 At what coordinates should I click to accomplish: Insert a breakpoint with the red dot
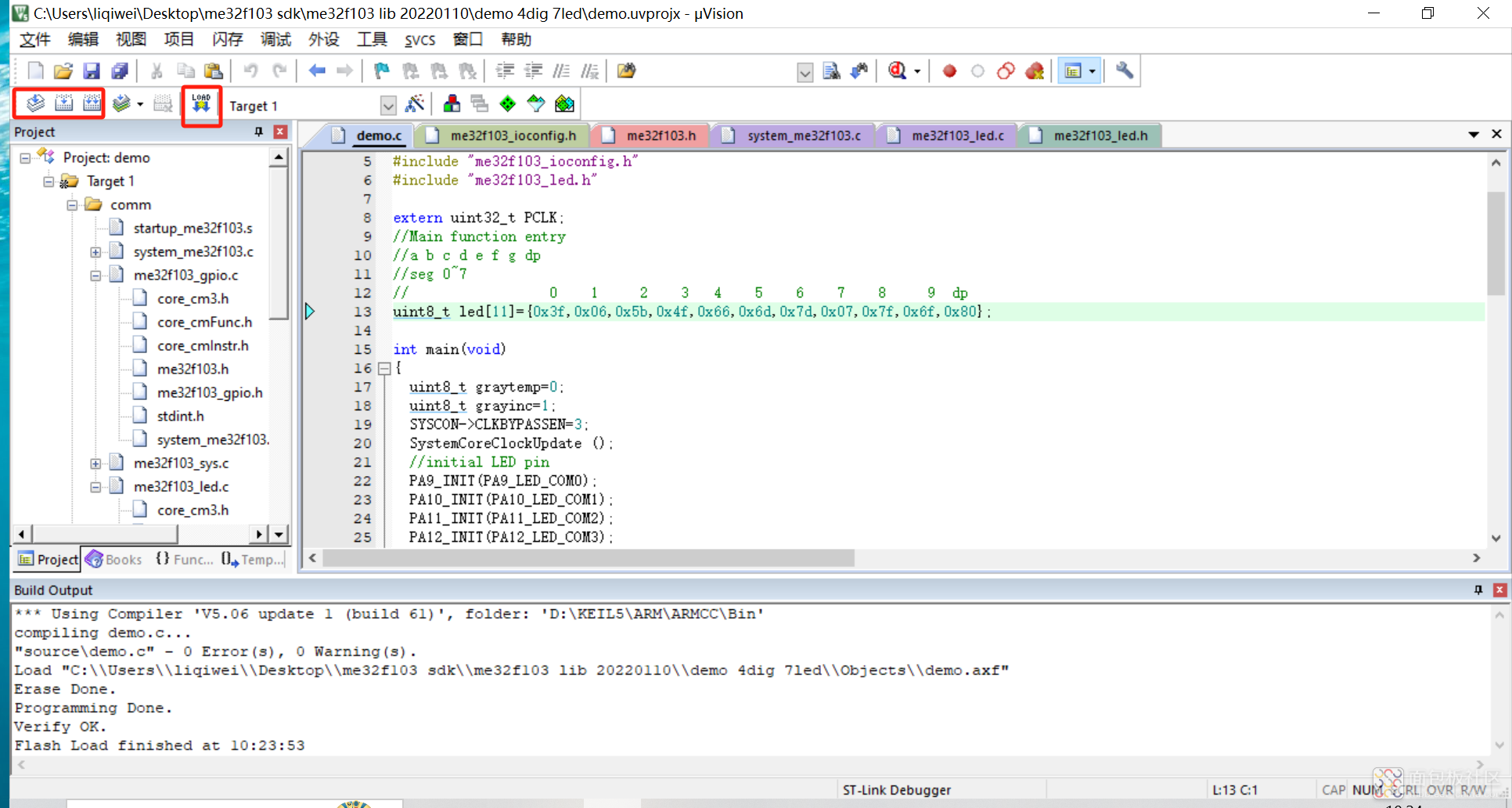tap(949, 71)
